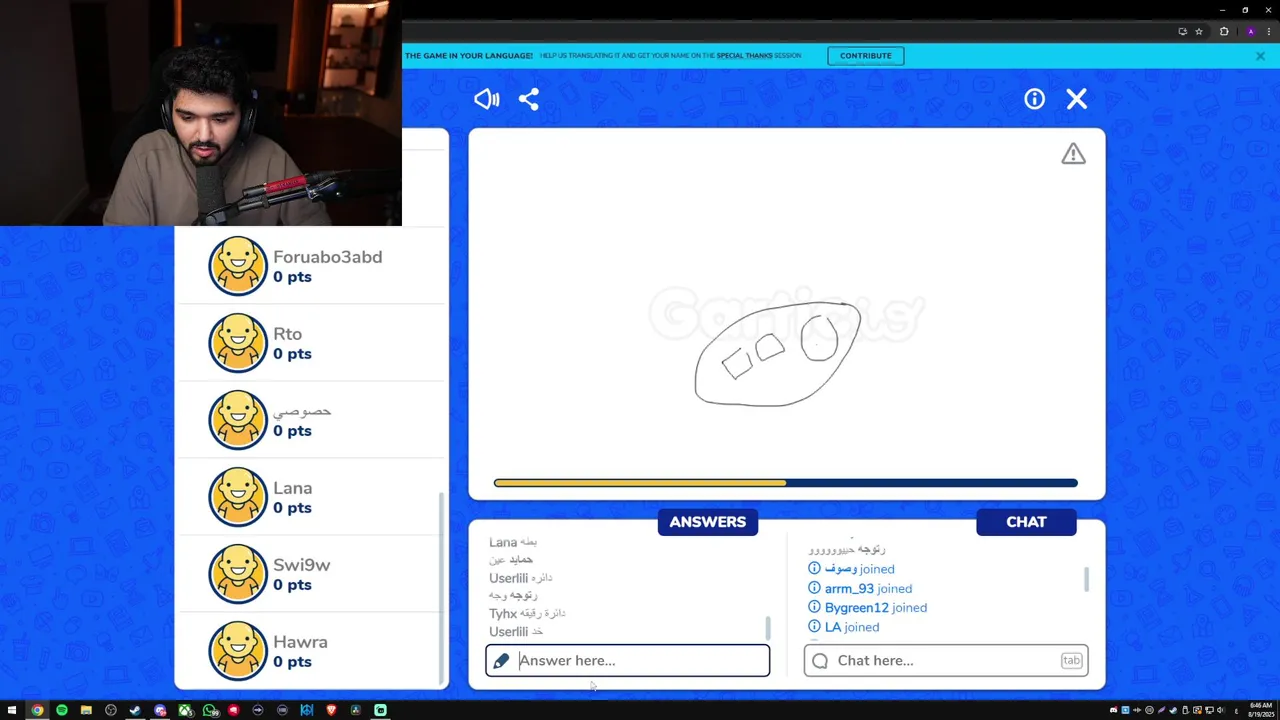Screen dimensions: 1280x720
Task: Click the chat bubble icon in chat box
Action: point(820,660)
